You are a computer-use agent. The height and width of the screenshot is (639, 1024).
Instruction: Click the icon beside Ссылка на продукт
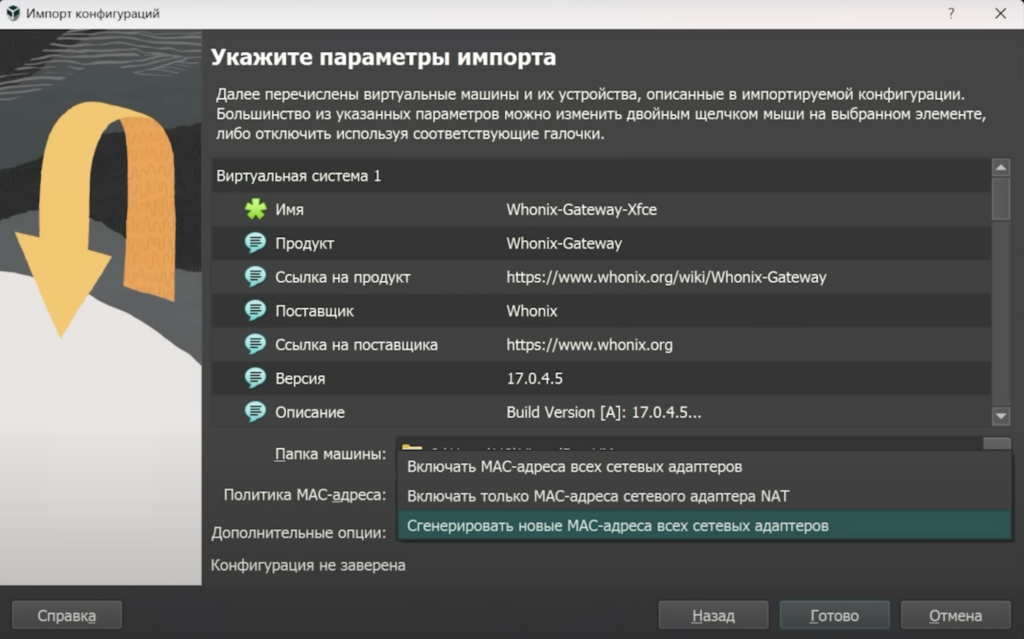coord(256,277)
